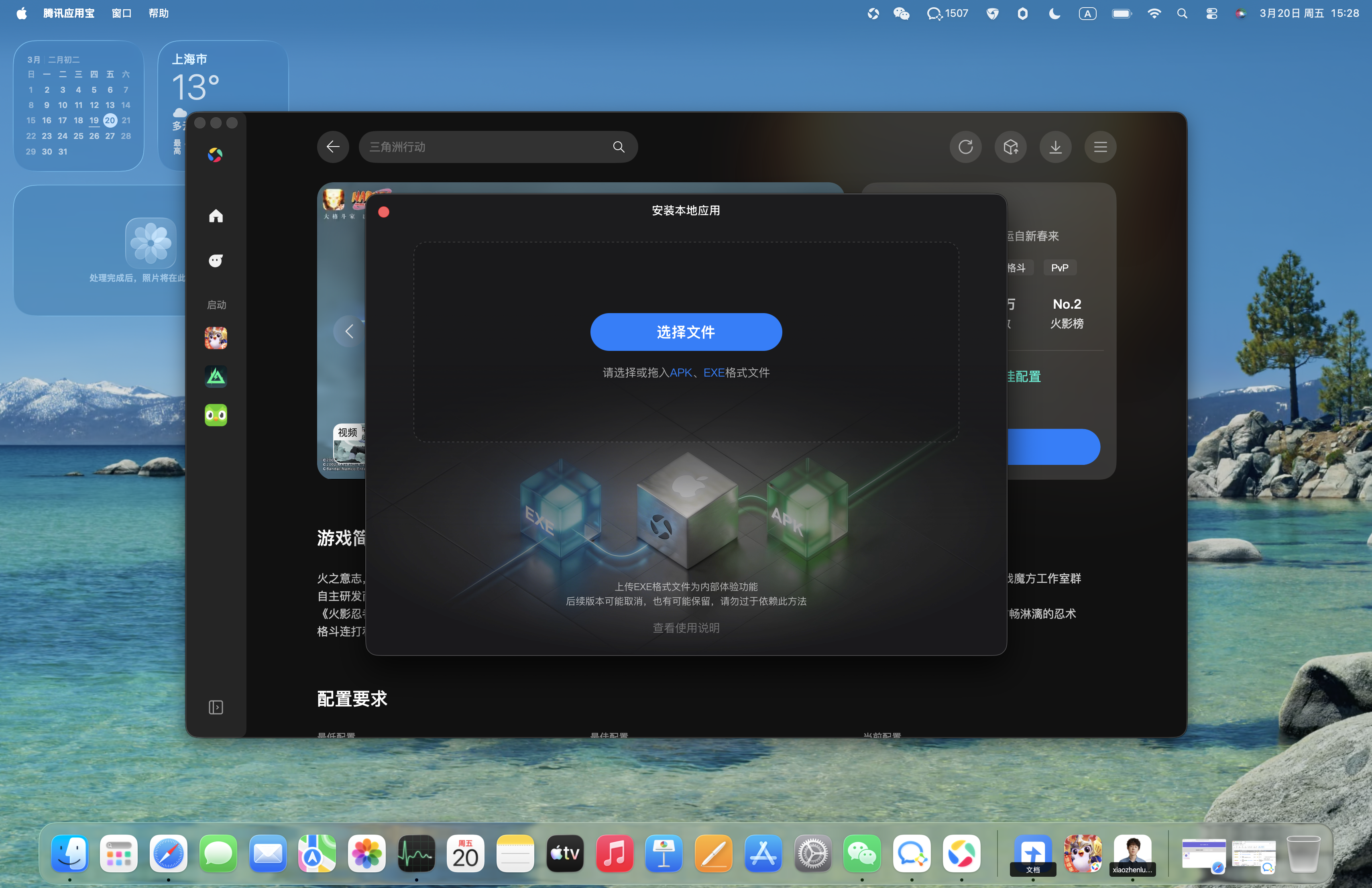Close the 安装本地应用 dialog with the red dot

(383, 212)
